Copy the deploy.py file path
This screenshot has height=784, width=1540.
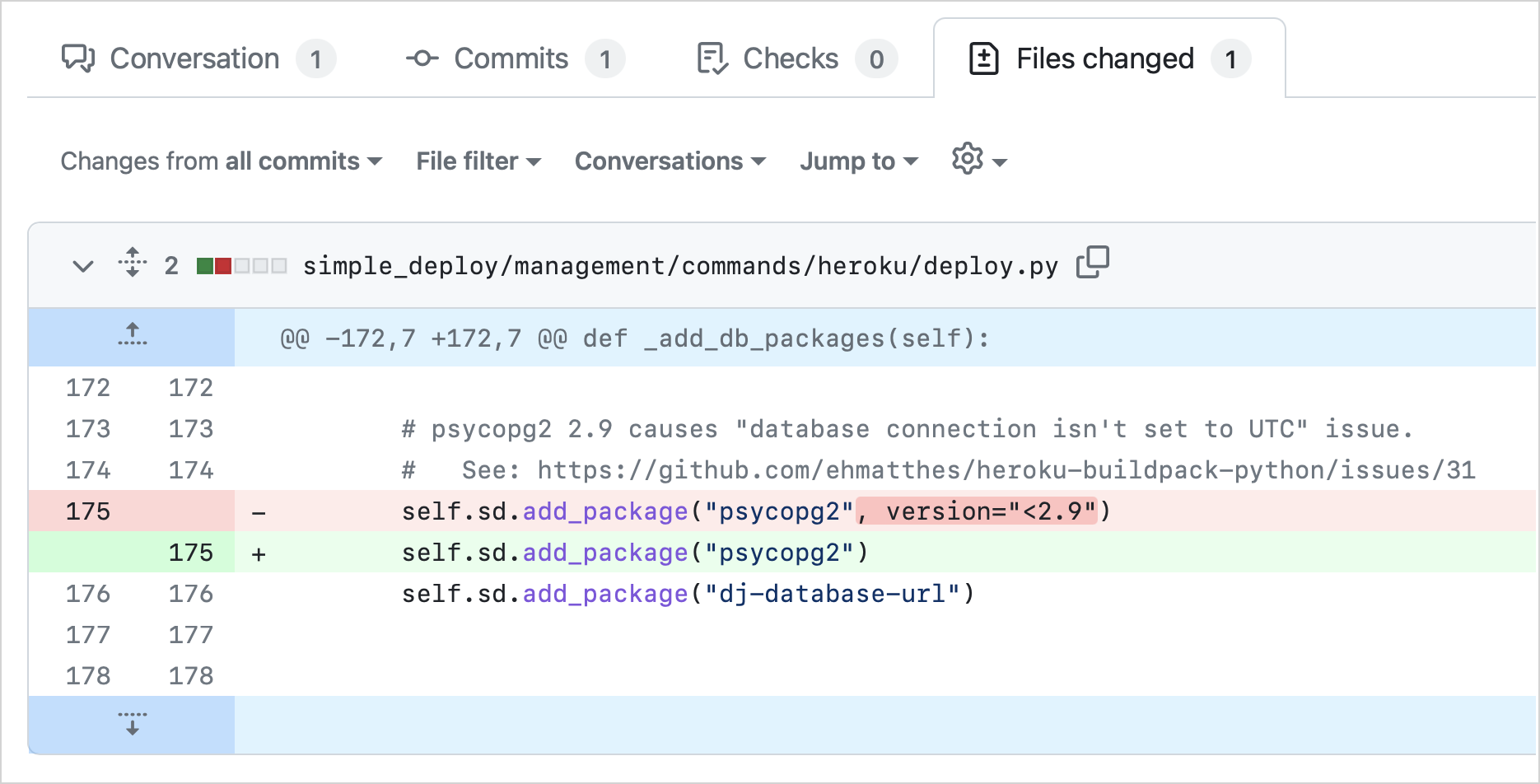coord(1093,263)
